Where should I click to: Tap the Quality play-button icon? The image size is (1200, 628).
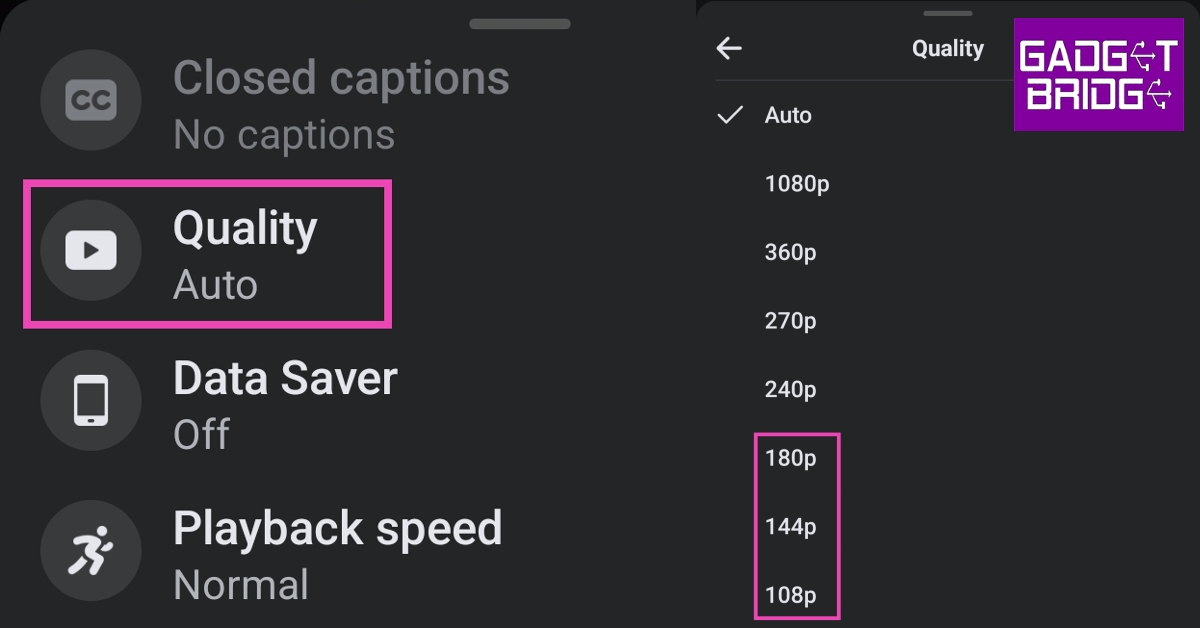(90, 250)
